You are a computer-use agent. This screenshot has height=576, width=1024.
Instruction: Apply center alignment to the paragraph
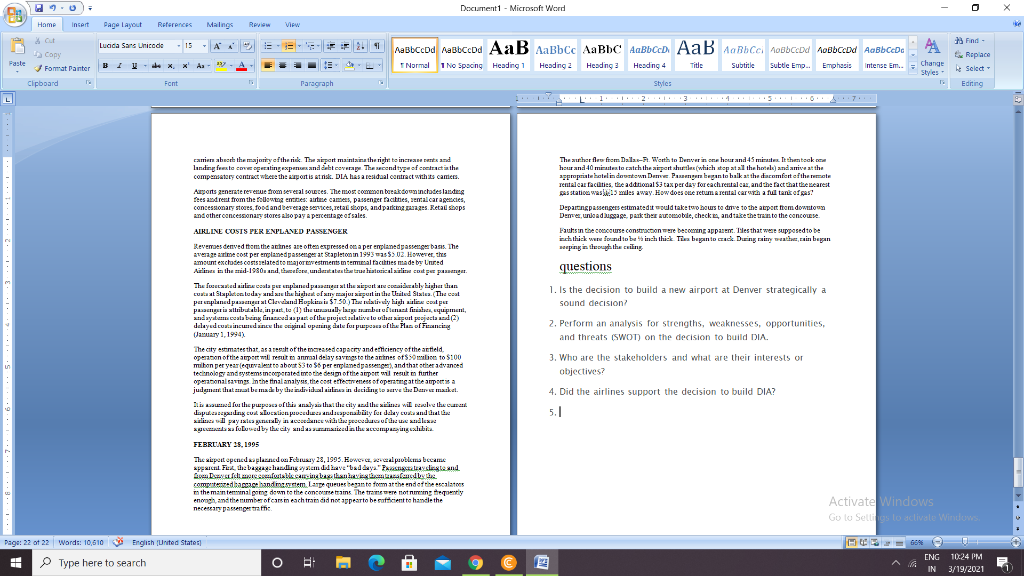coord(282,65)
